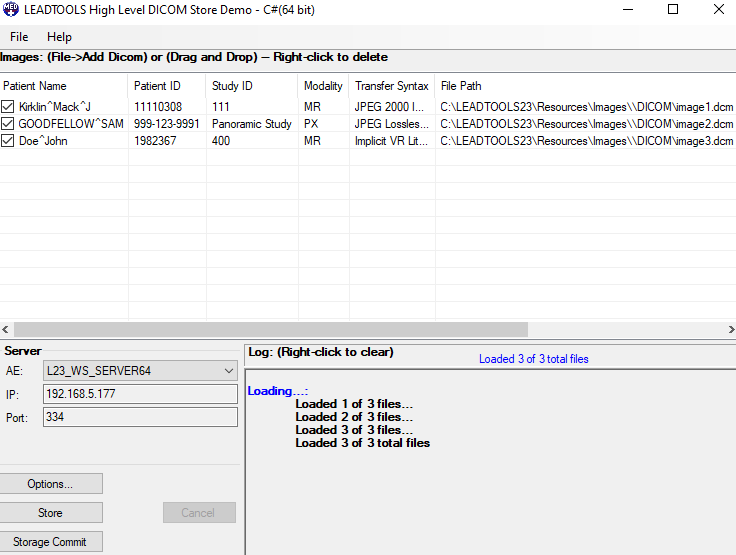Sort by Patient Name column header
Viewport: 736px width, 555px height.
click(x=64, y=86)
